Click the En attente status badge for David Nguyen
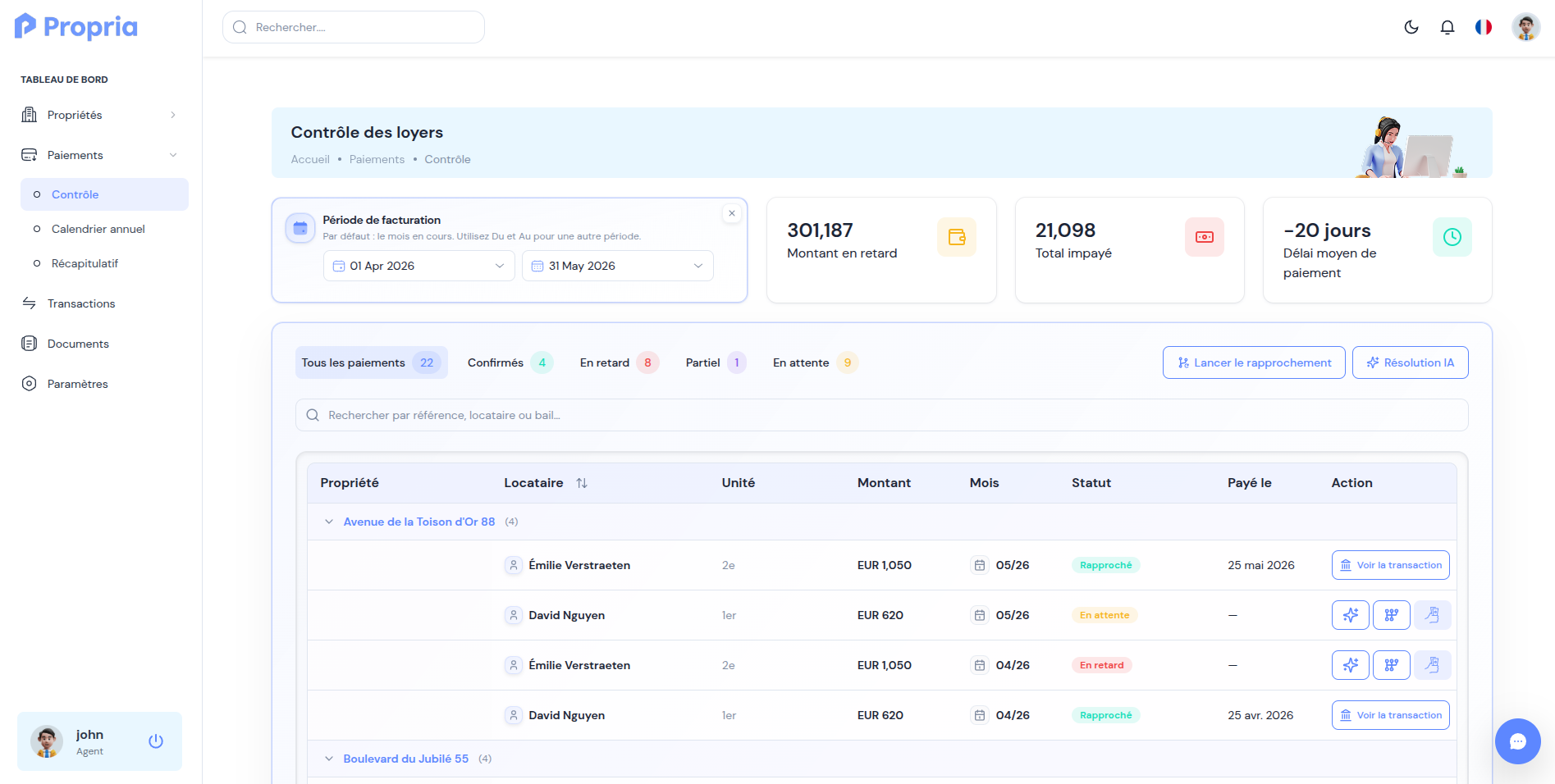1555x784 pixels. pyautogui.click(x=1105, y=615)
